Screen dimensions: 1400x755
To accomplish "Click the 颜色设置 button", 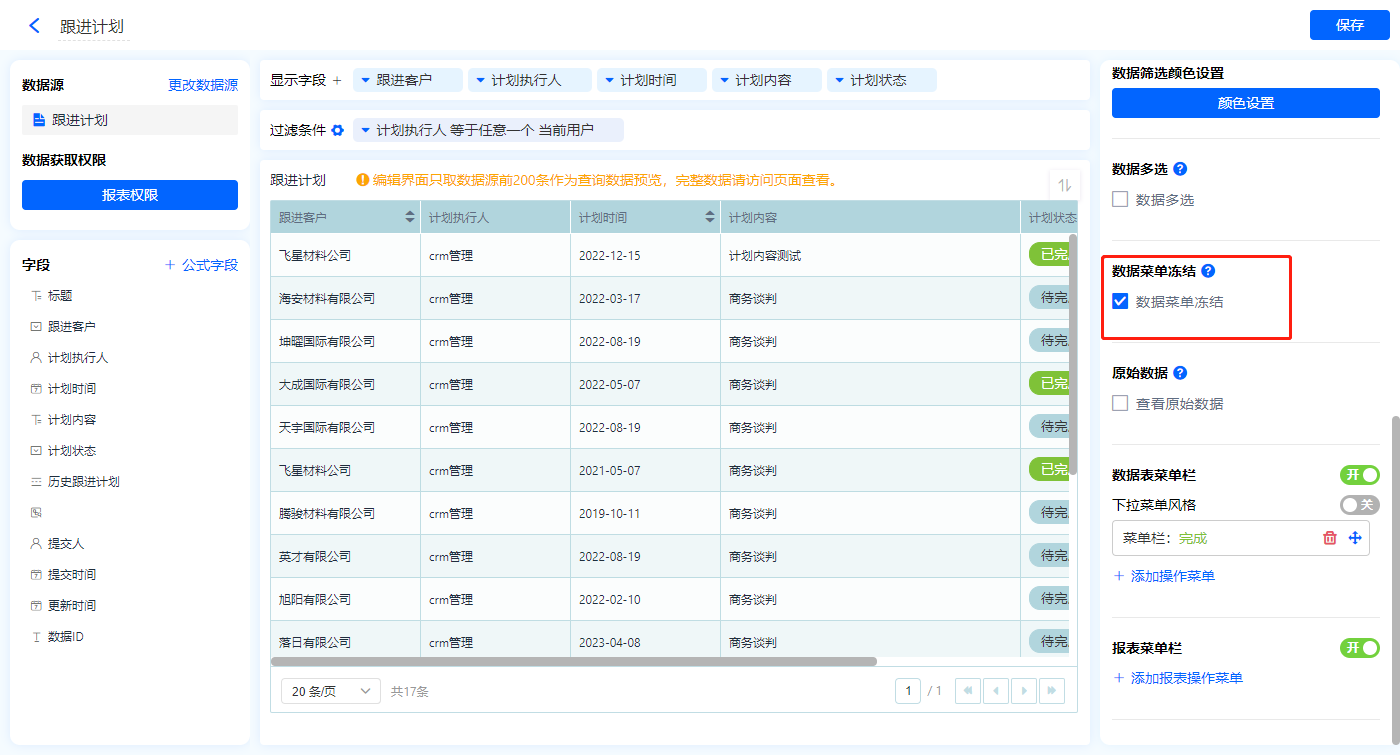I will pyautogui.click(x=1245, y=103).
